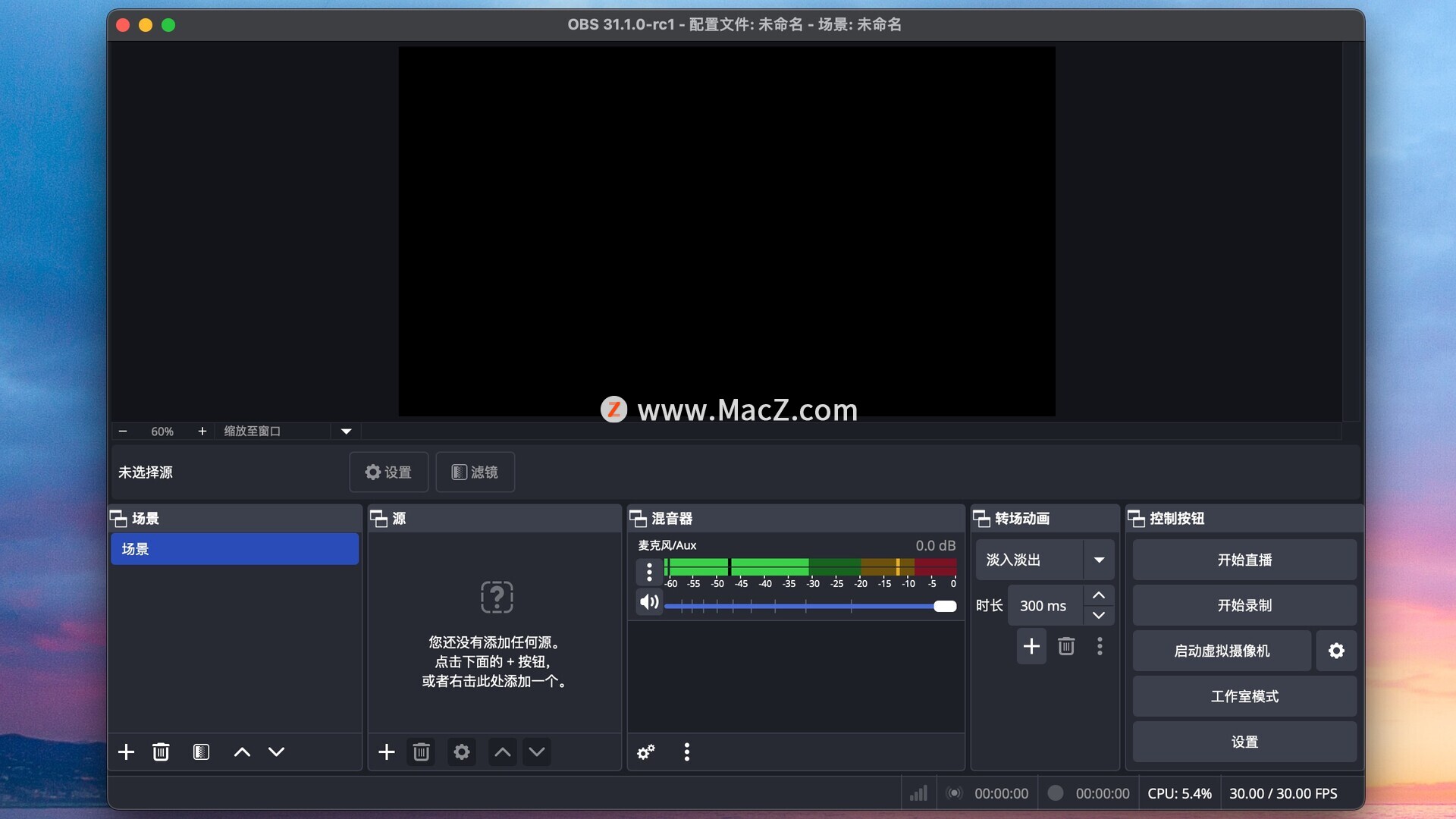Screen dimensions: 1456x819
Task: Click the recording dot status icon
Action: [1055, 793]
